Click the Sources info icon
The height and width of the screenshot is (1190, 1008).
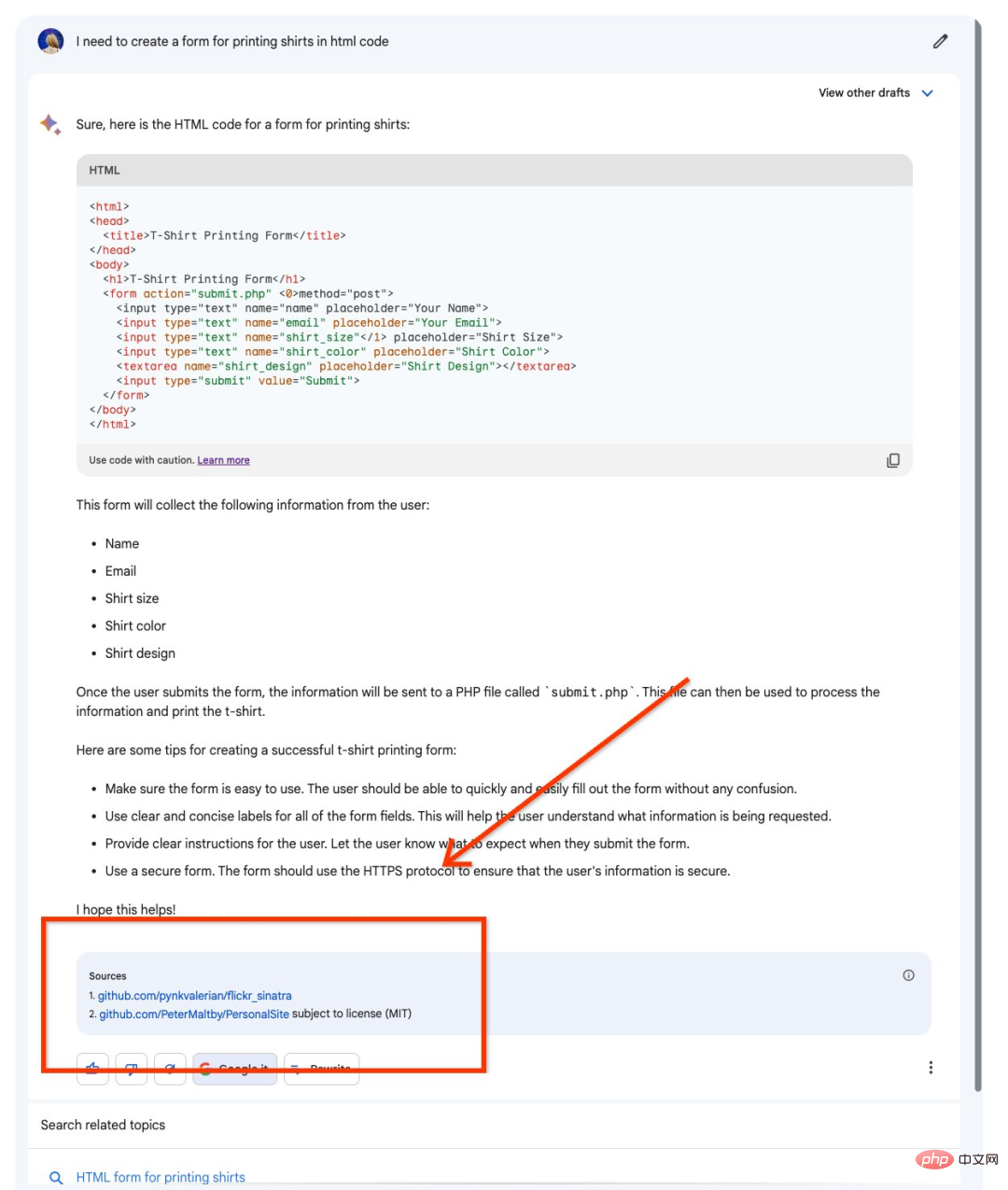point(908,975)
